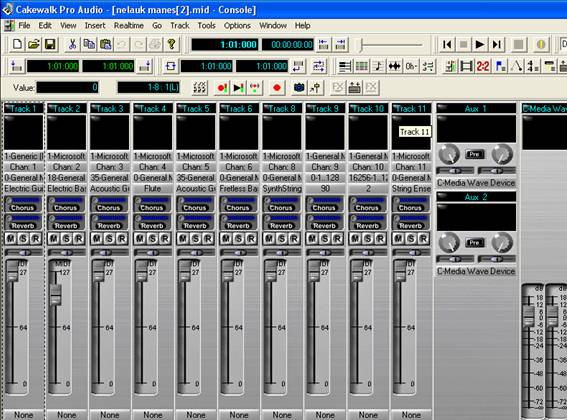567x420 pixels.
Task: Mute Track 11 with M button
Action: [x=398, y=238]
